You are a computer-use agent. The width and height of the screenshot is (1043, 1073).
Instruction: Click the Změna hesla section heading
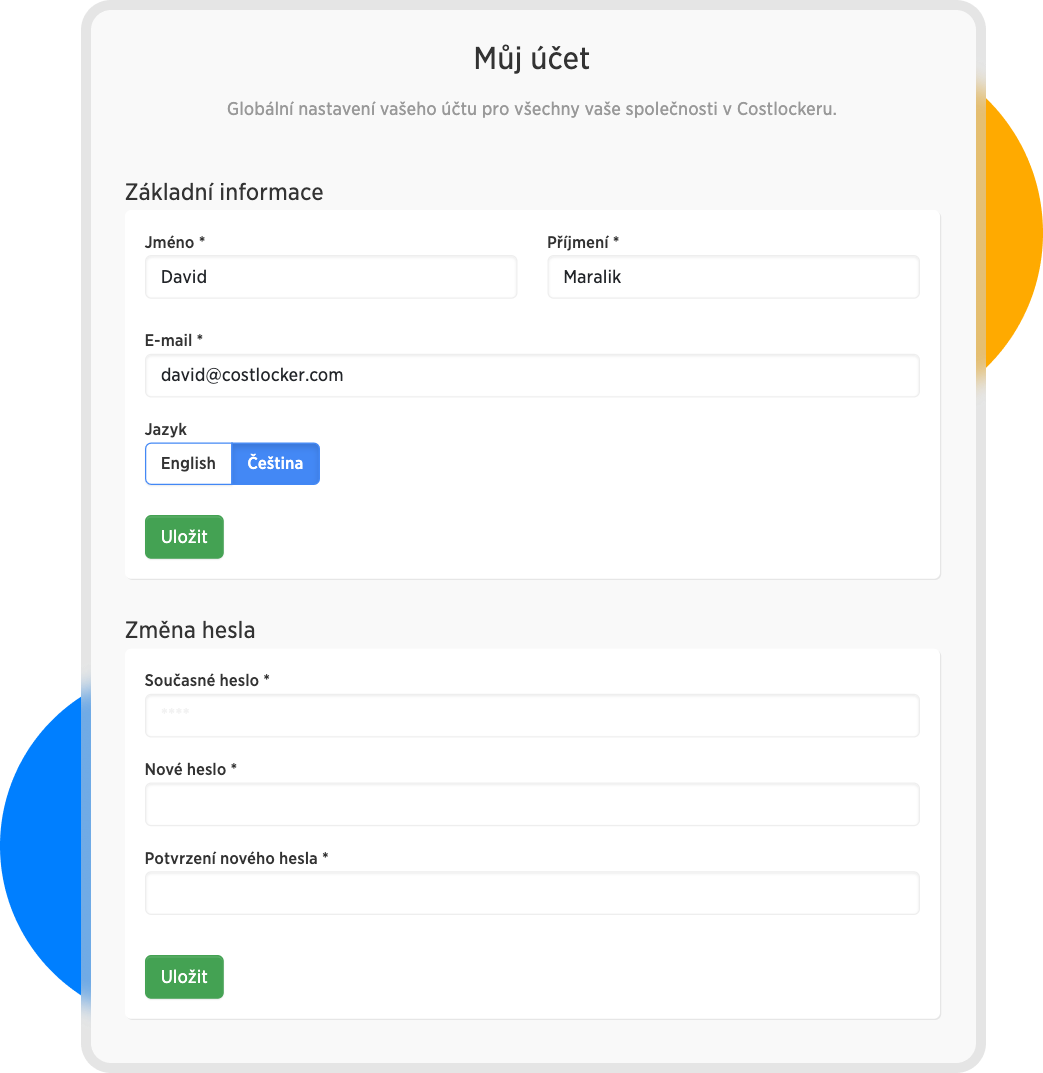pyautogui.click(x=190, y=630)
